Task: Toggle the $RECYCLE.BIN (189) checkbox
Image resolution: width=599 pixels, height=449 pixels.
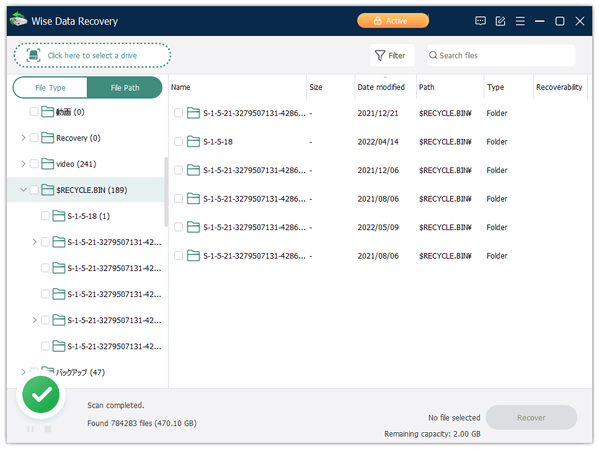Action: 34,190
